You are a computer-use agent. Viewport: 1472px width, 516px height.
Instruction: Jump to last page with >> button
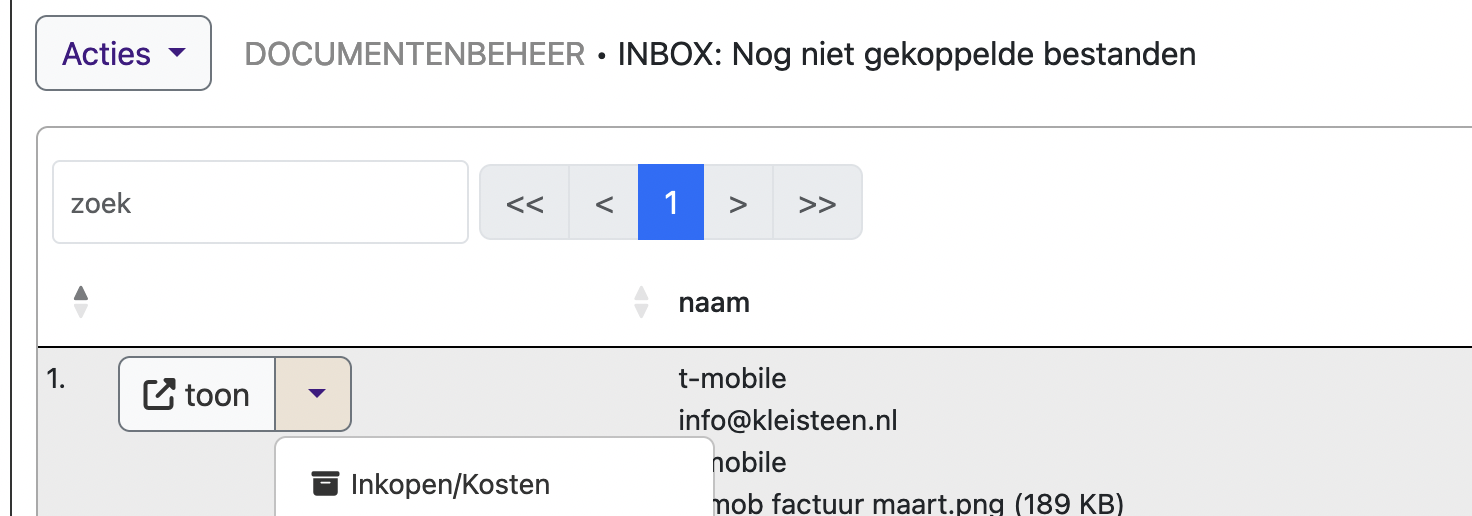[817, 203]
